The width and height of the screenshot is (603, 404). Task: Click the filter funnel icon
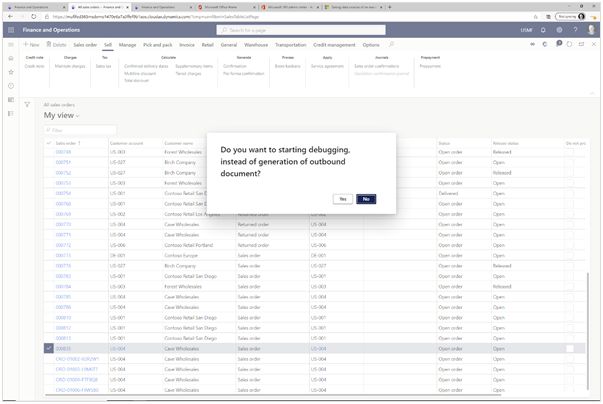pyautogui.click(x=27, y=104)
